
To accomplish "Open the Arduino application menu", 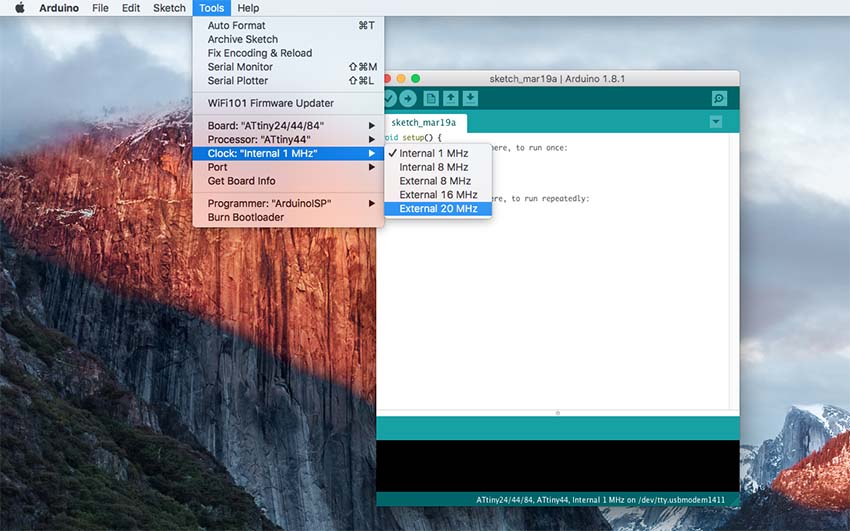I will pos(59,8).
